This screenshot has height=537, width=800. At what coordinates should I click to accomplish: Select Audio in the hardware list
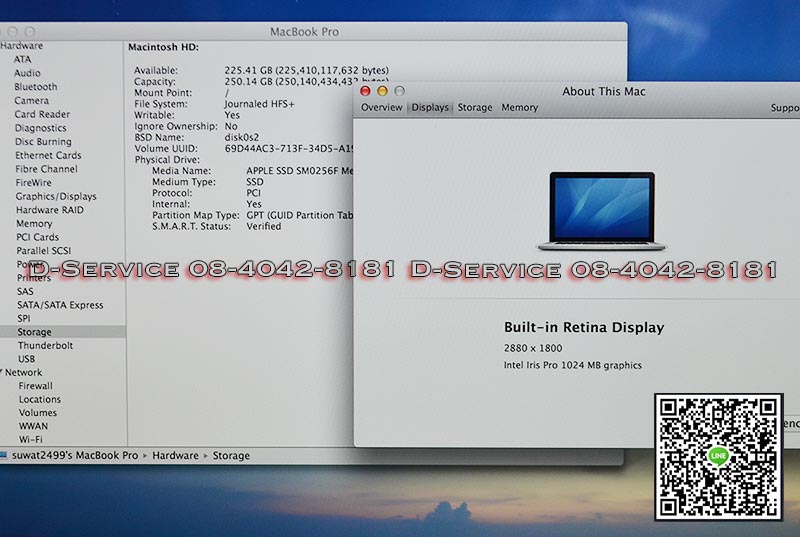(27, 73)
